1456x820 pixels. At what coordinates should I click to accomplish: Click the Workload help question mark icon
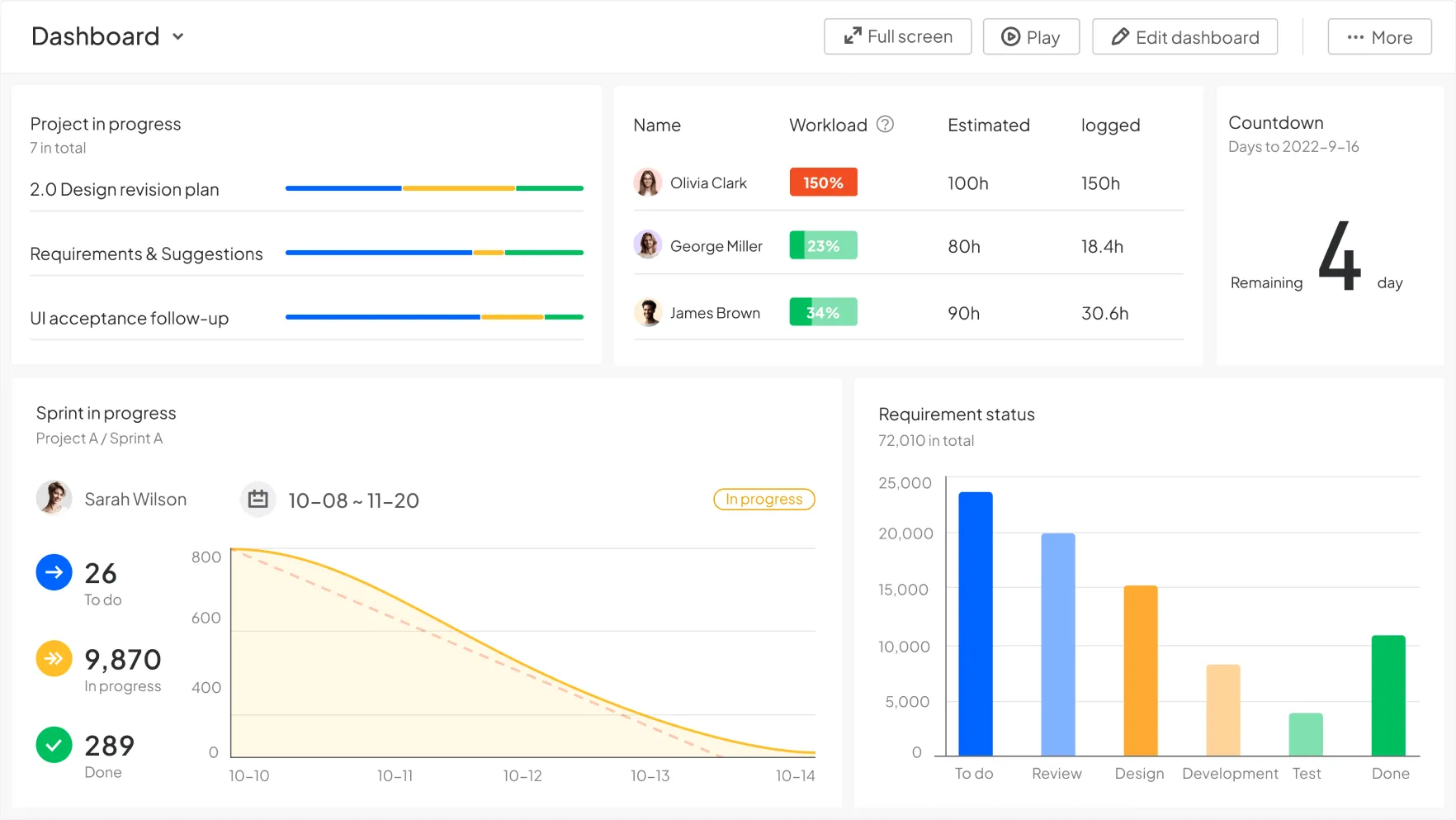(x=885, y=125)
